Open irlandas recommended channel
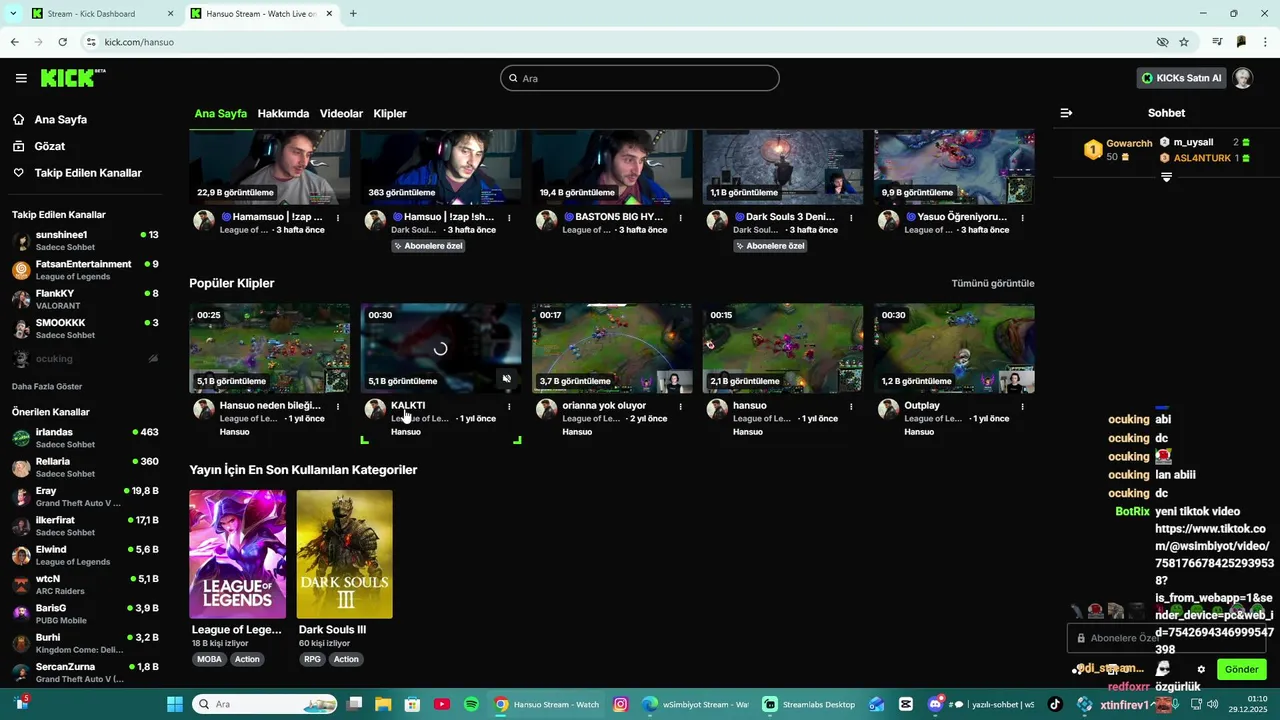 pyautogui.click(x=85, y=438)
